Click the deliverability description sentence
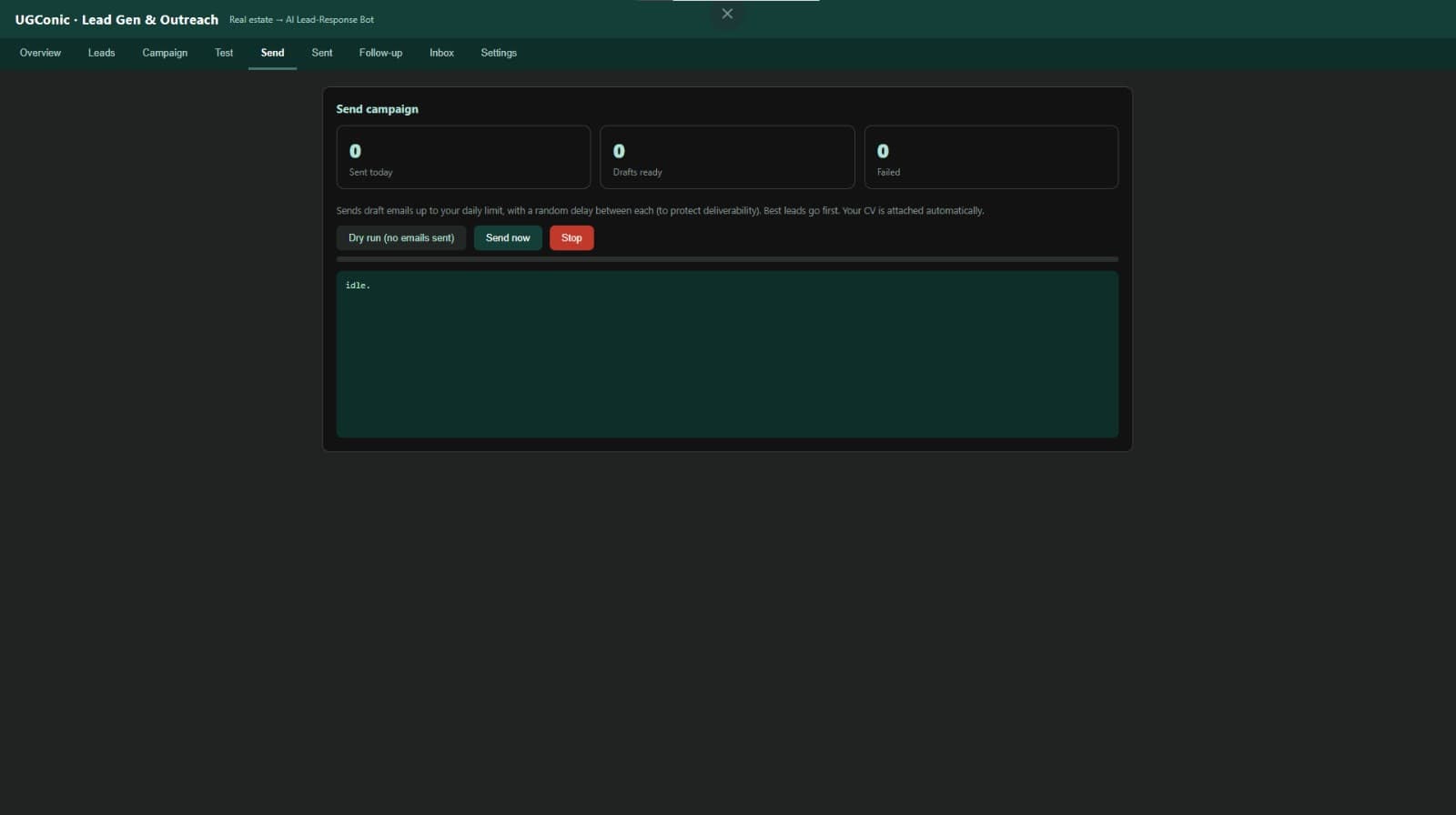The width and height of the screenshot is (1456, 815). tap(660, 211)
